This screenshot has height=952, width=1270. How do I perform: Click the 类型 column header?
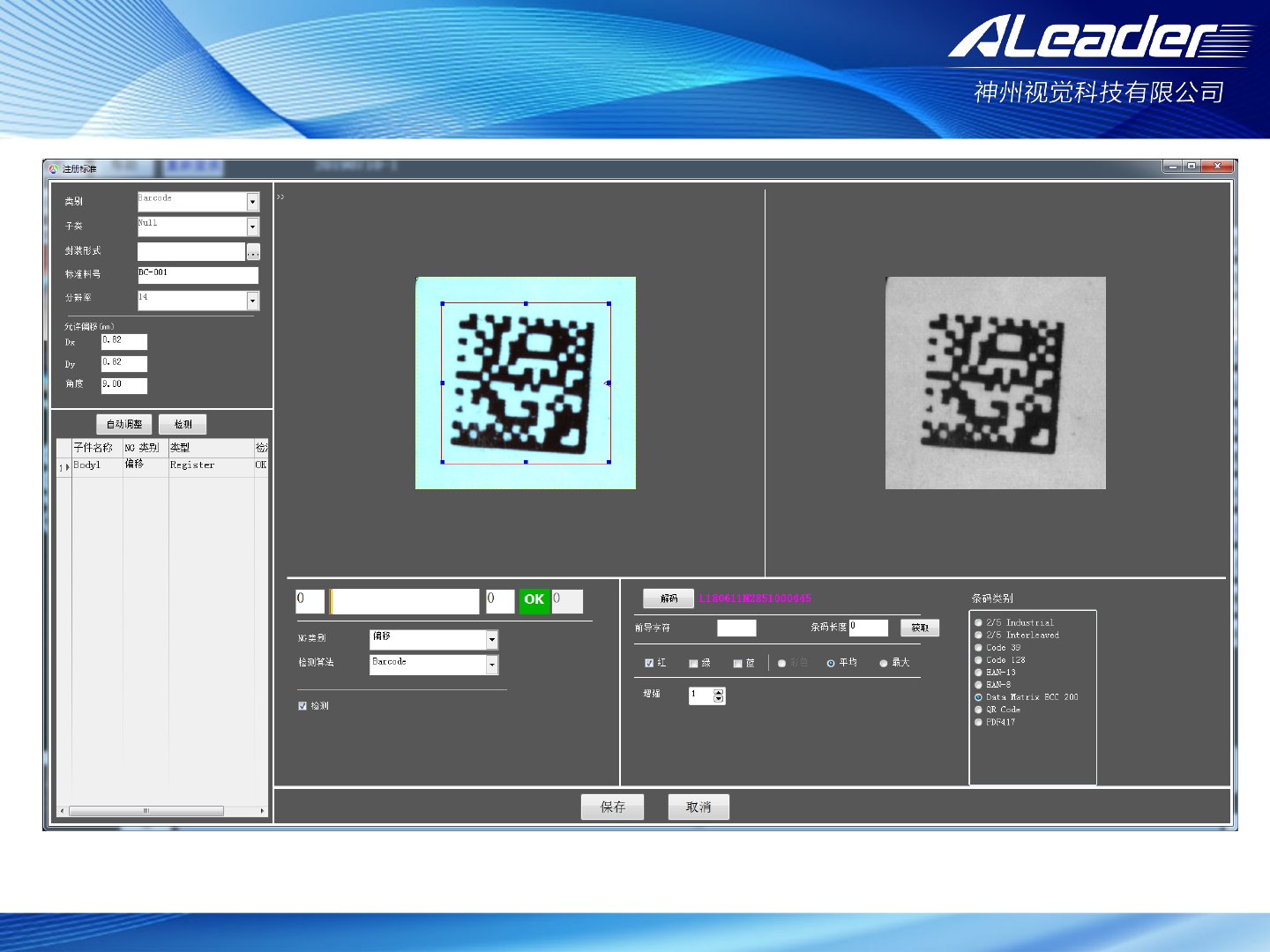(211, 448)
